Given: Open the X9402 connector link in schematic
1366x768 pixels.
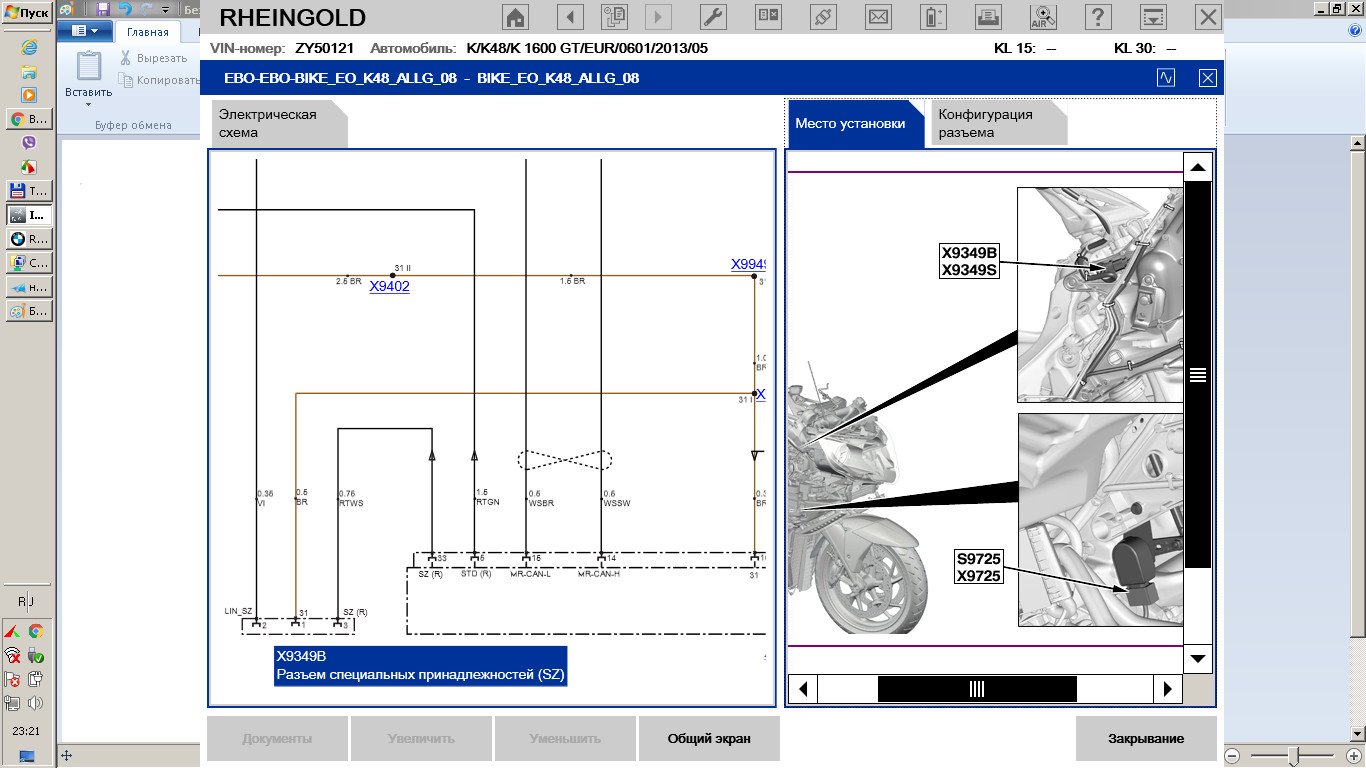Looking at the screenshot, I should pos(389,287).
